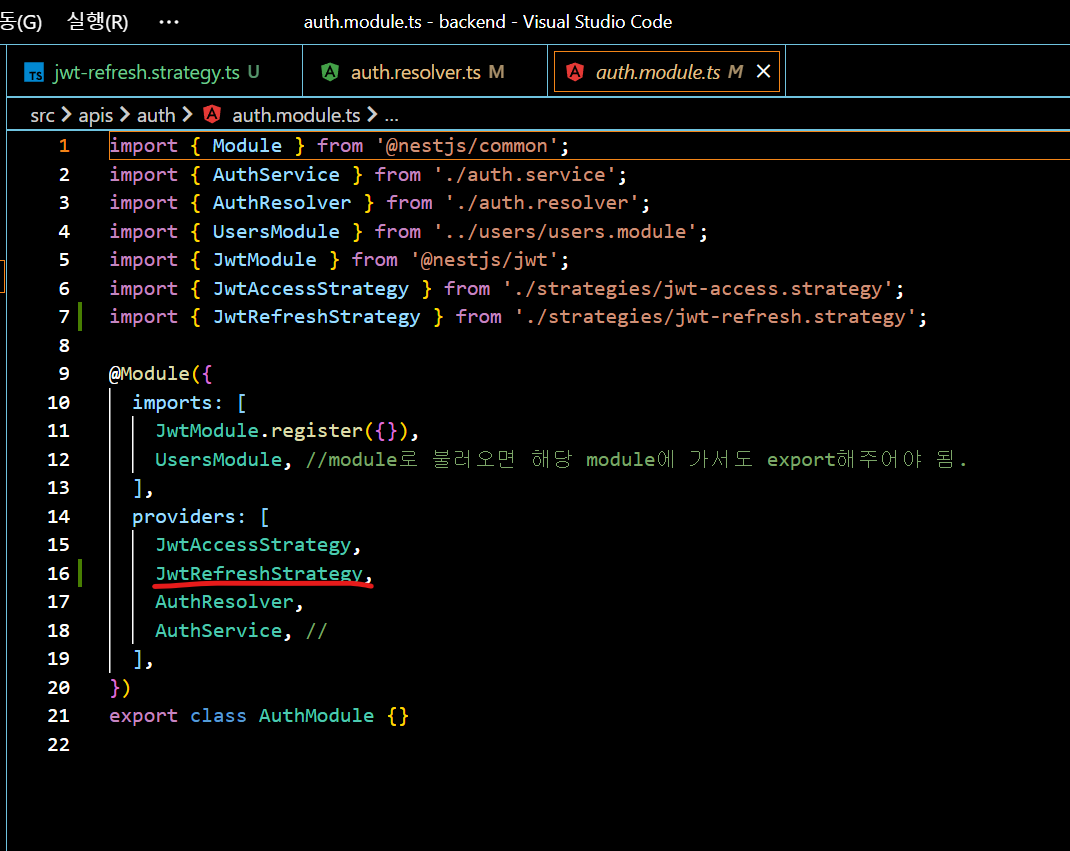Image resolution: width=1070 pixels, height=851 pixels.
Task: Click the red Angular icon on auth.module.ts tab
Action: pos(575,72)
